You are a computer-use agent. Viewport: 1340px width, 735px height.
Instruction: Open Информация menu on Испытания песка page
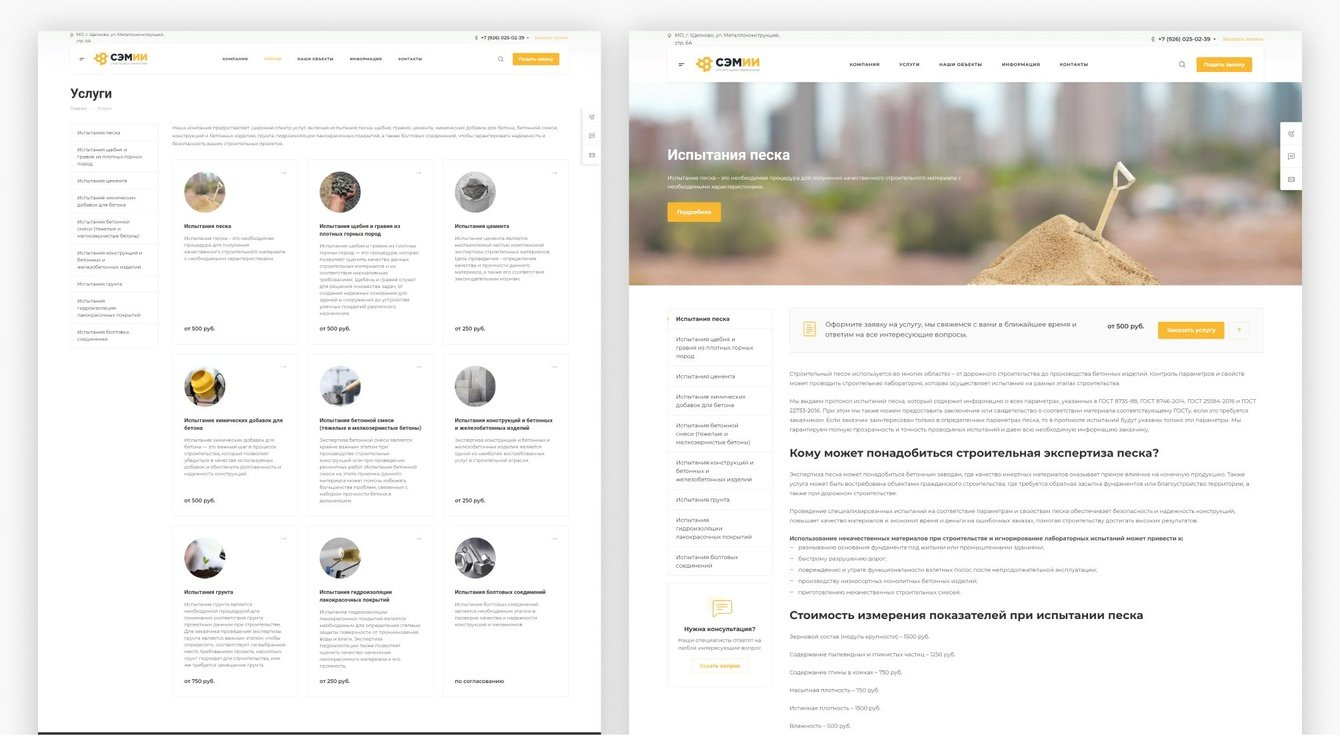(1021, 65)
